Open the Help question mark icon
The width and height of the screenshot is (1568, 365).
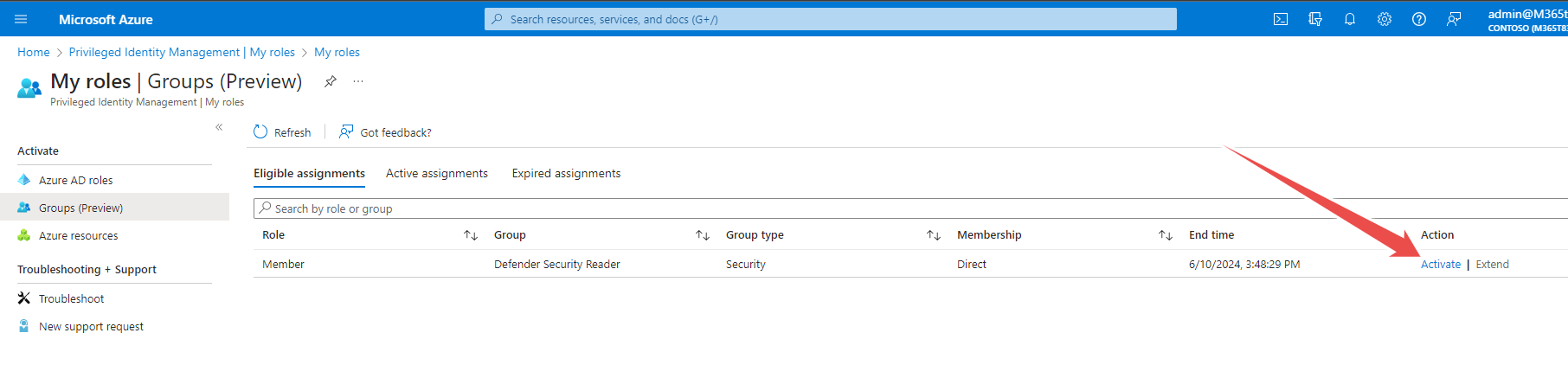[x=1419, y=19]
